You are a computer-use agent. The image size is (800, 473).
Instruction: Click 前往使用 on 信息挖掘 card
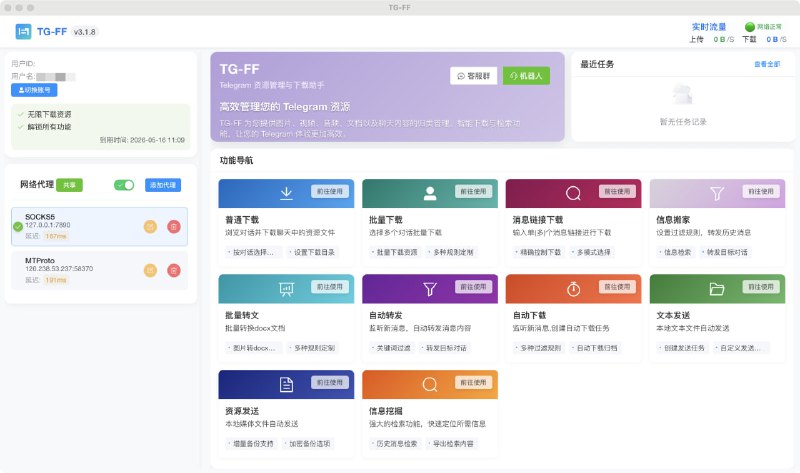pos(473,382)
